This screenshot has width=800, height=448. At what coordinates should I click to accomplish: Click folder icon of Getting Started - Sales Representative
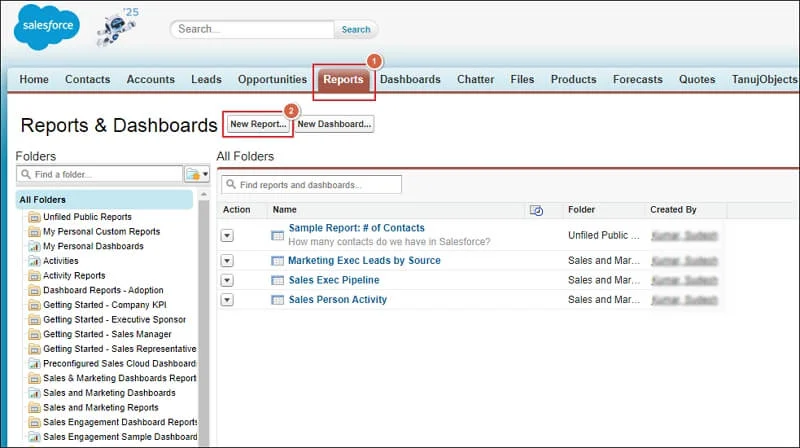tap(34, 350)
